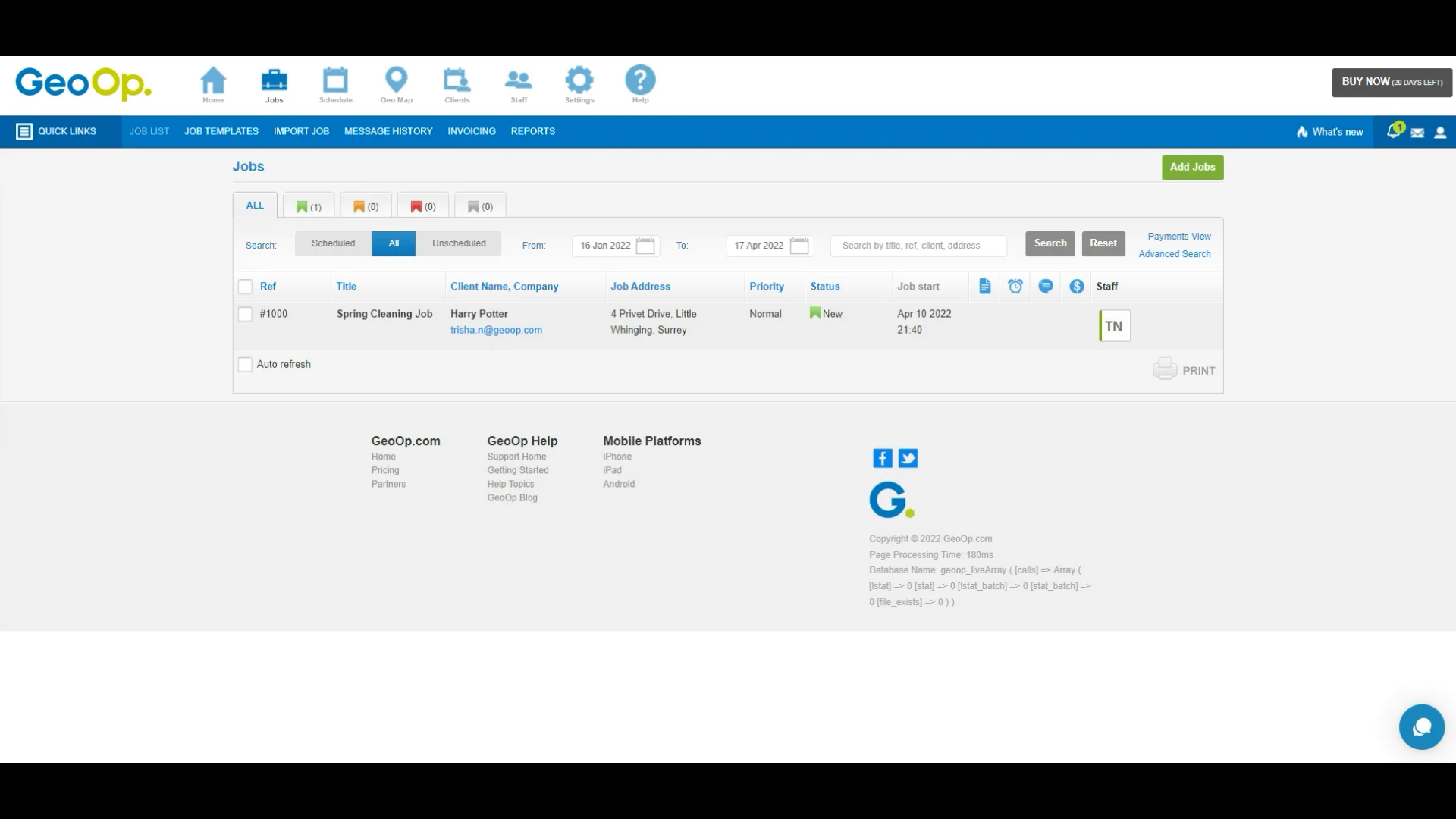Click the Add Jobs button
1456x819 pixels.
(1192, 167)
